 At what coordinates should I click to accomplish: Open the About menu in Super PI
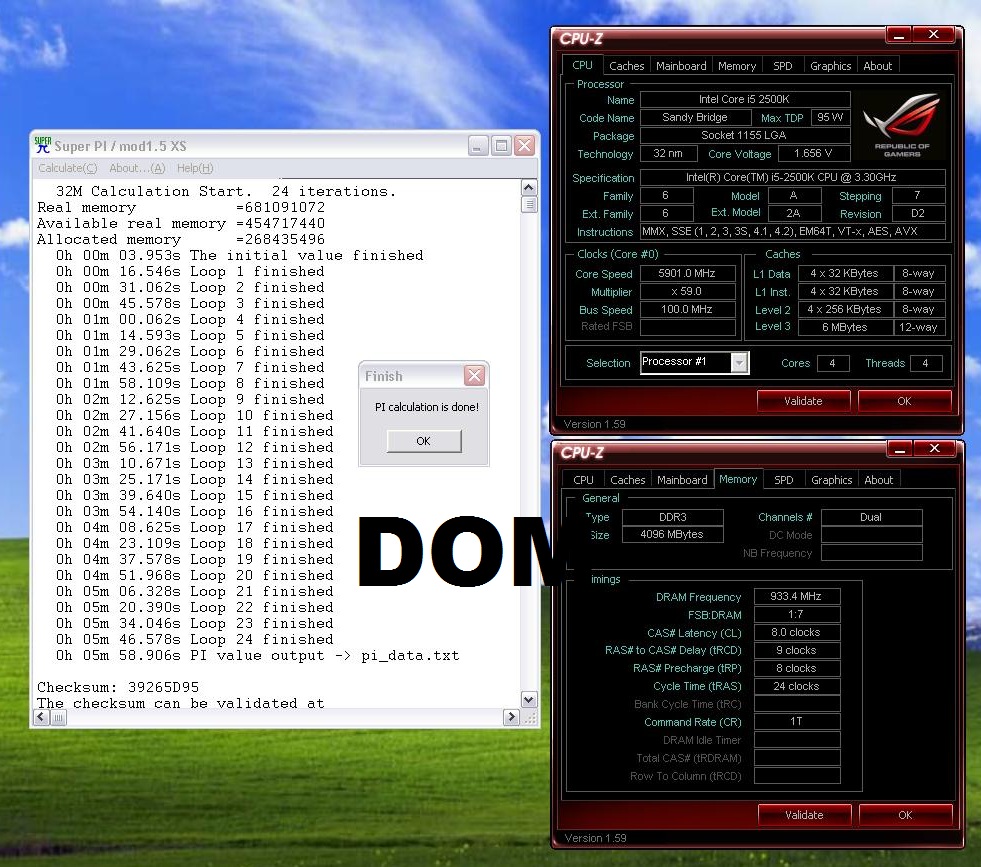138,168
